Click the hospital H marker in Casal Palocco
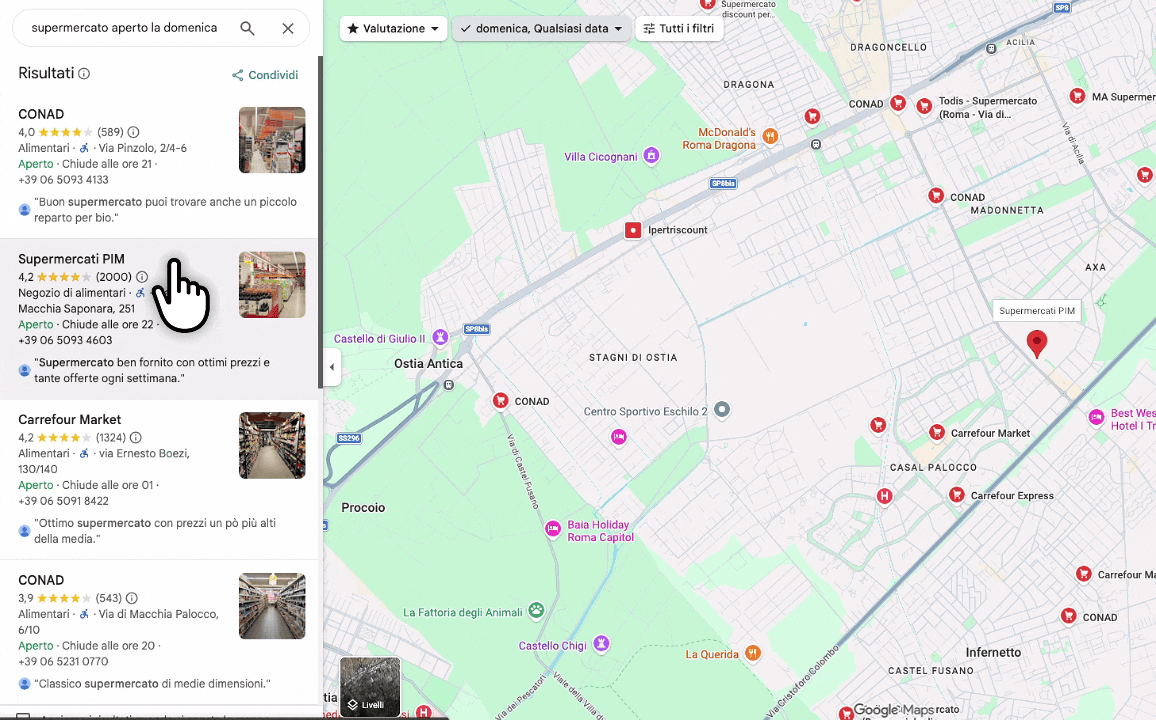 point(884,496)
